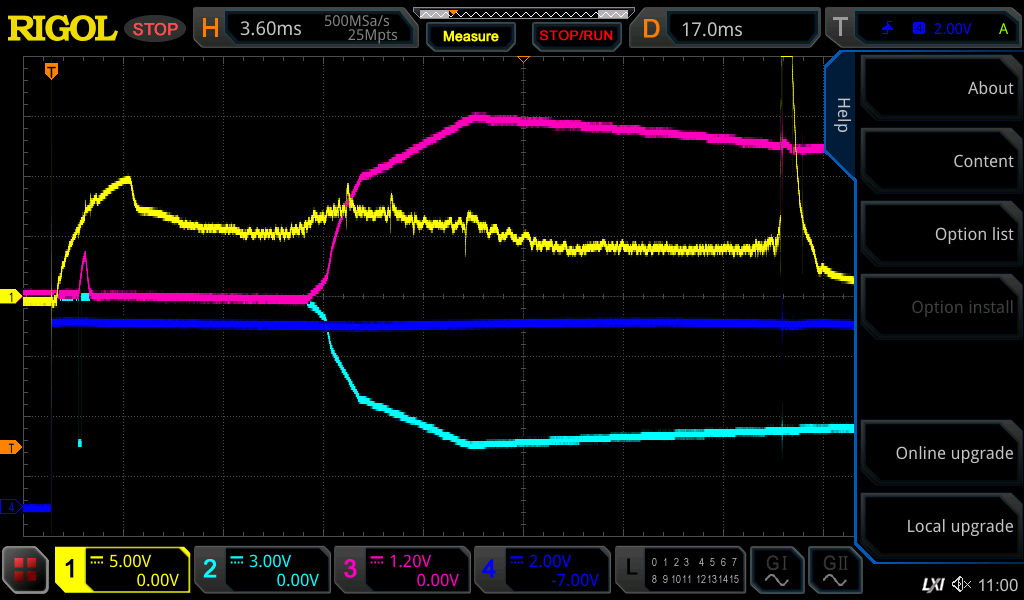Click the GII waveform generator icon
This screenshot has height=600, width=1024.
pyautogui.click(x=835, y=570)
